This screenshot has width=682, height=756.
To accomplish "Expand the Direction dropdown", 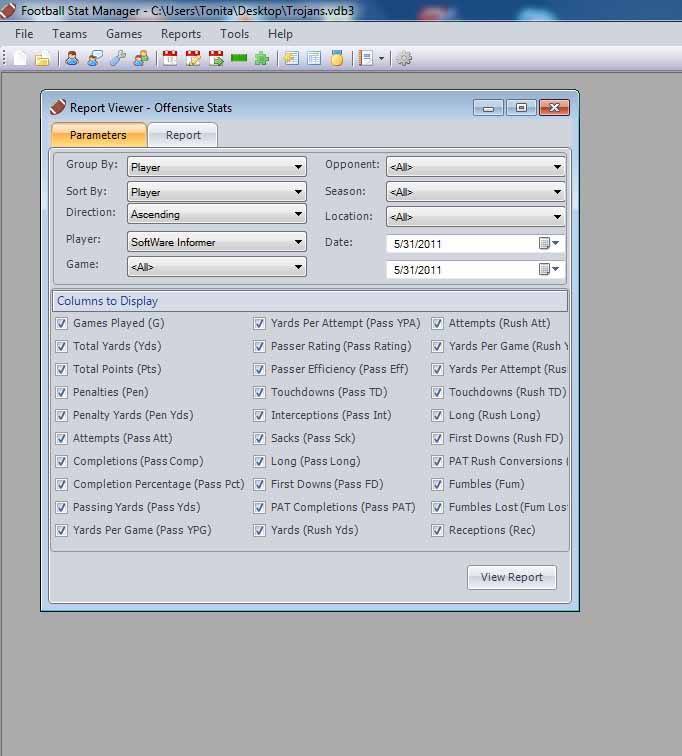I will [x=217, y=214].
